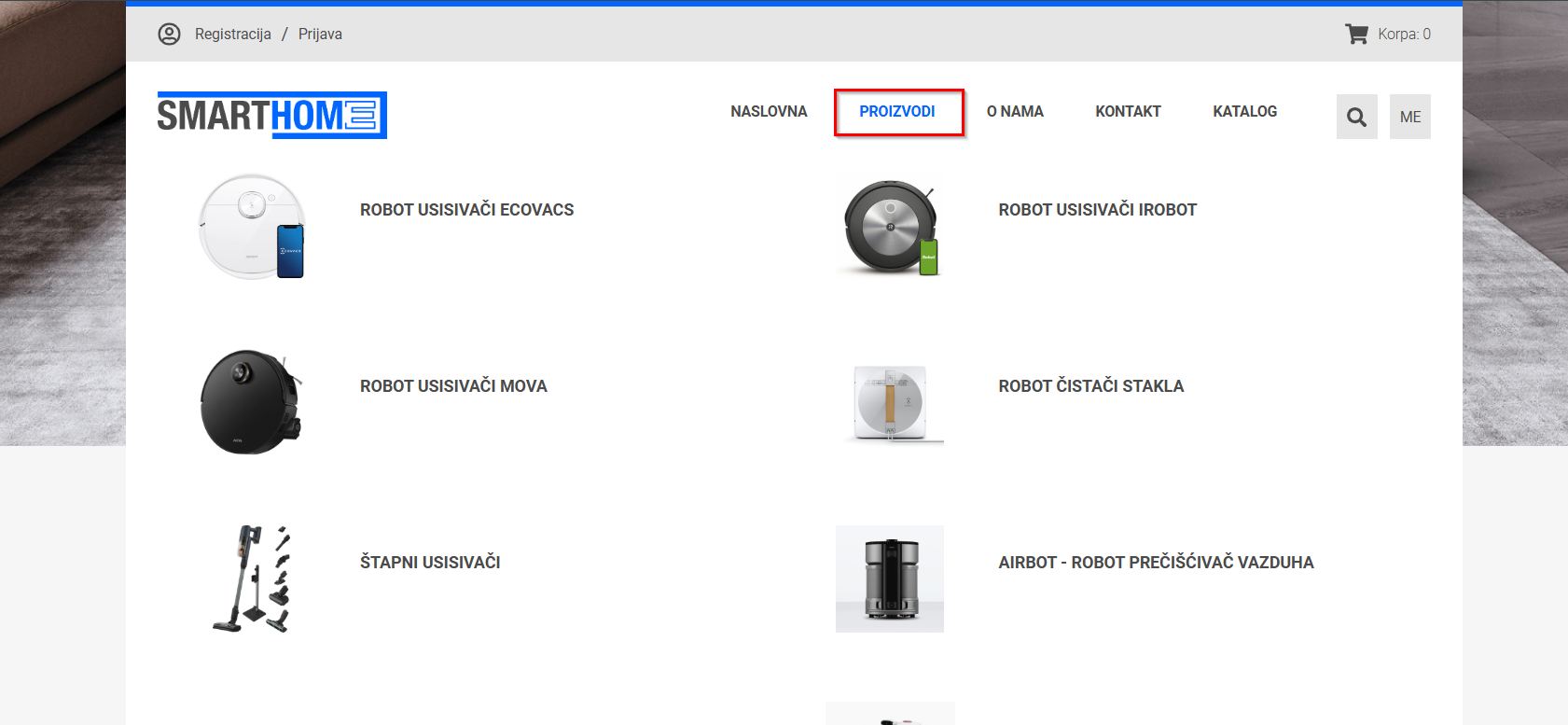Click the Prijava login link
Image resolution: width=1568 pixels, height=725 pixels.
(320, 35)
